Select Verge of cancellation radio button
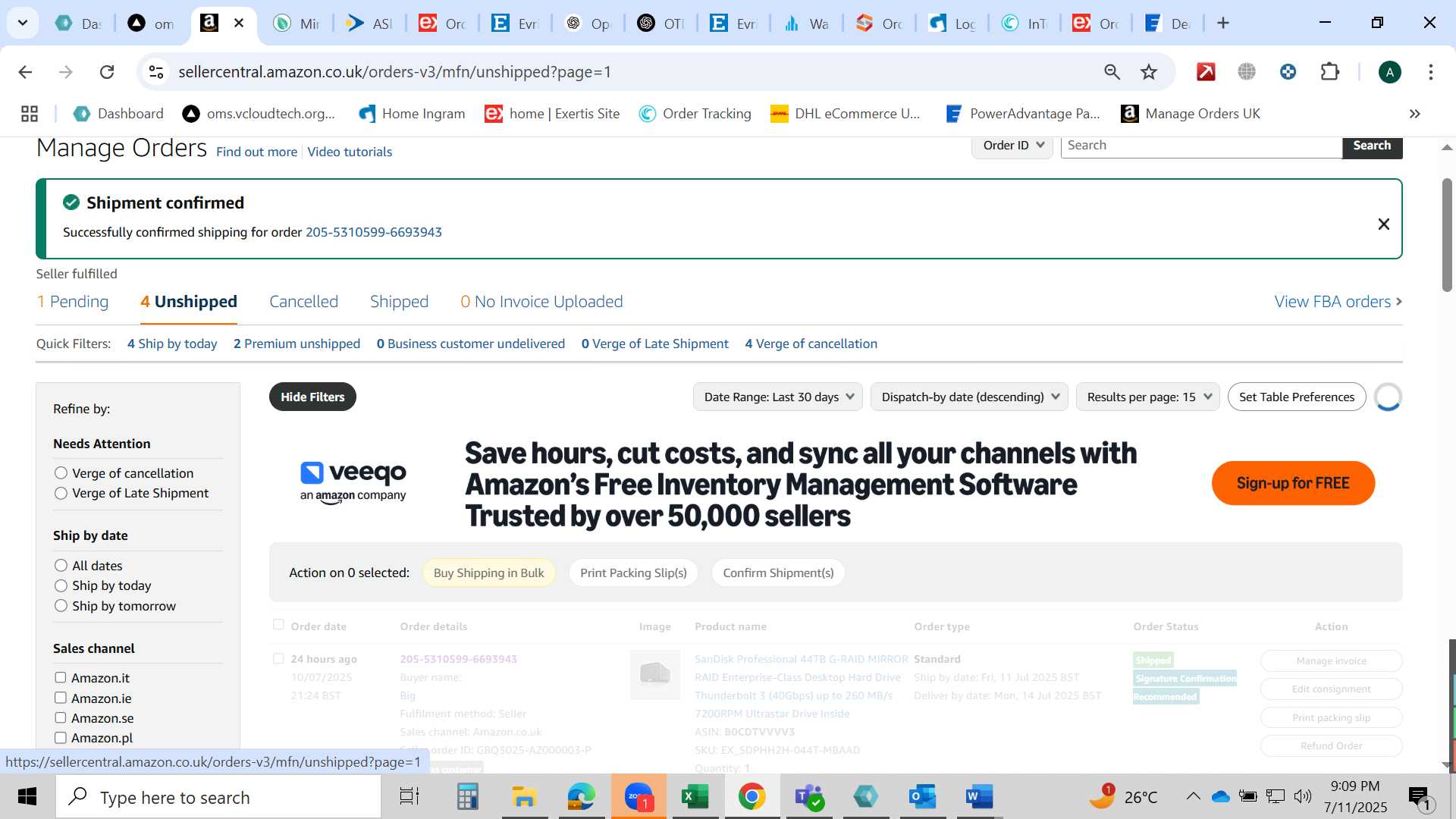 [61, 473]
